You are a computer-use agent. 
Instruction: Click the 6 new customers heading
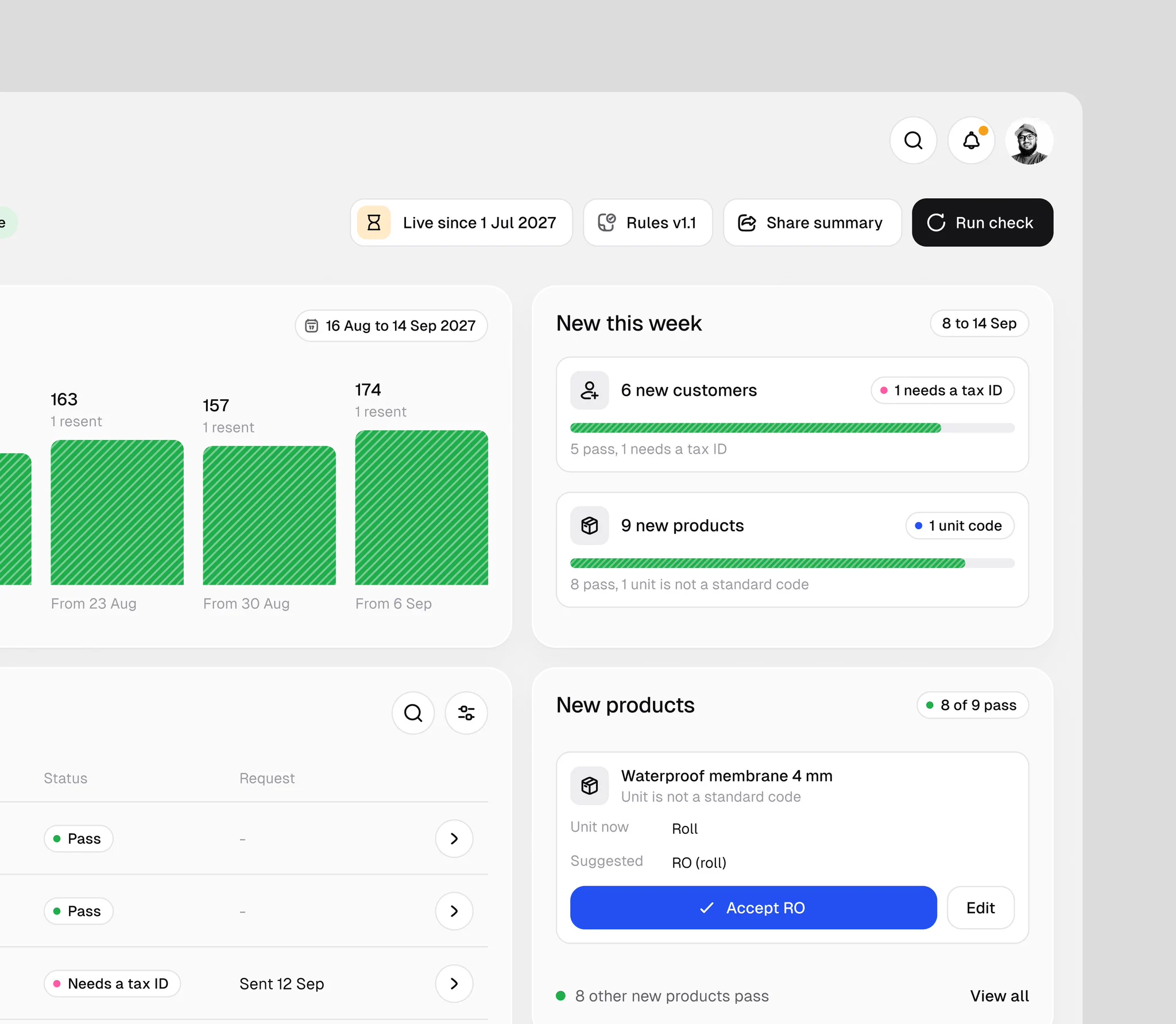pos(689,391)
